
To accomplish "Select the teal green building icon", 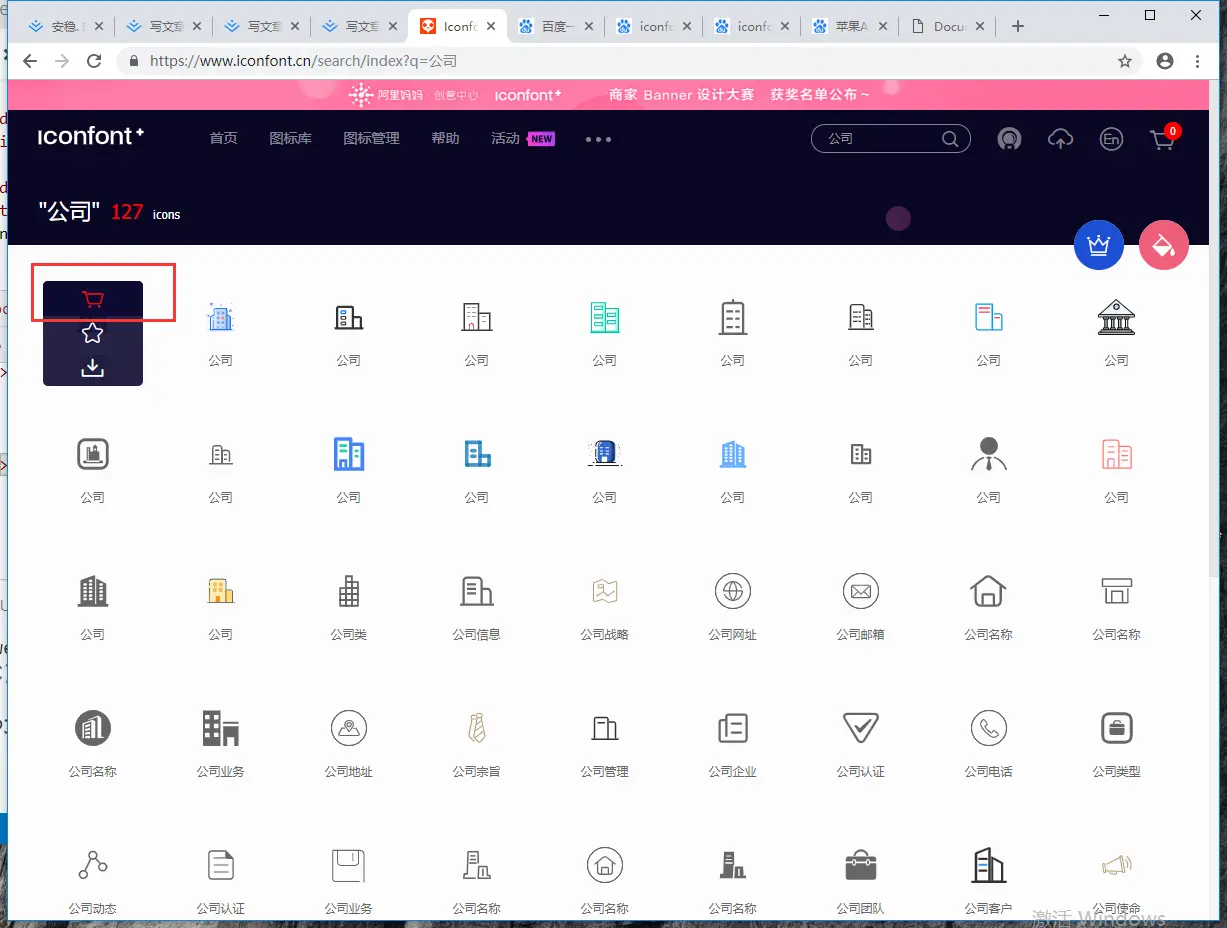I will [x=604, y=318].
